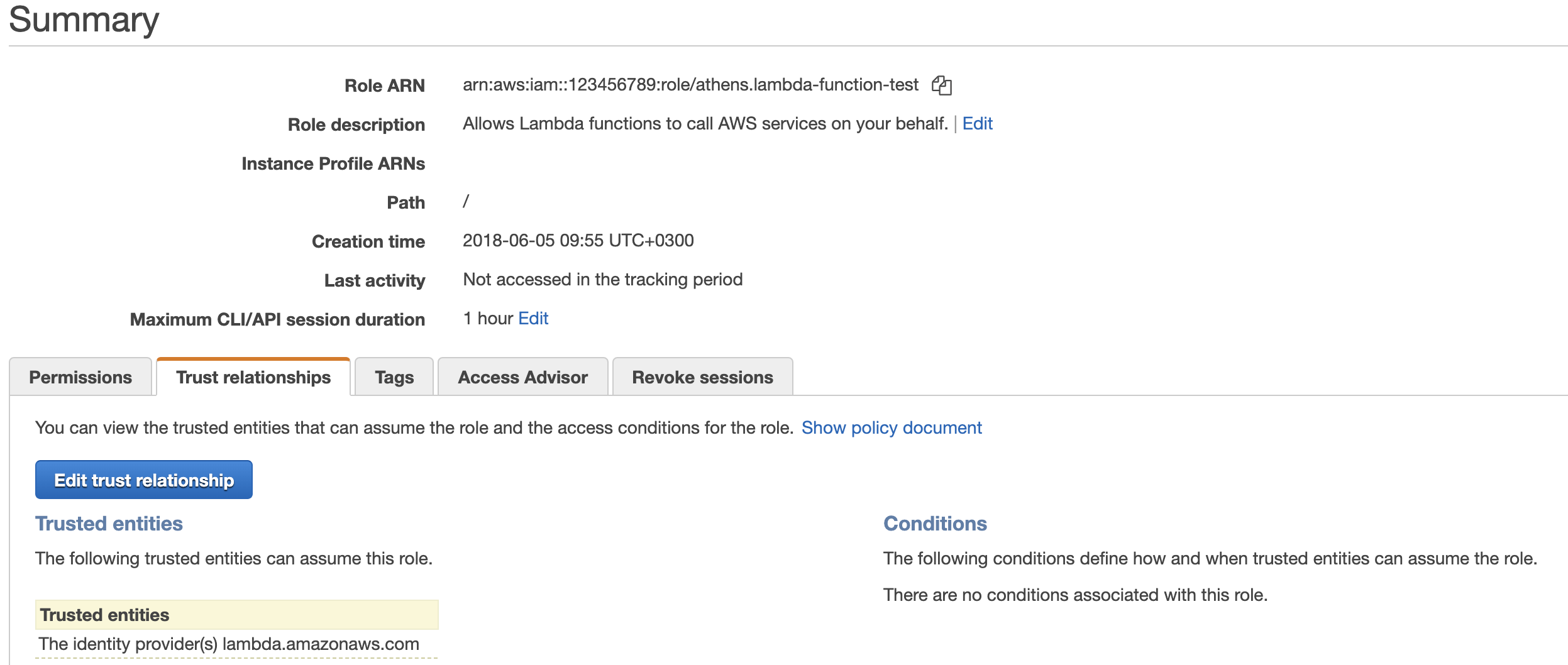Click the Instance Profile ARNs label

click(x=333, y=164)
